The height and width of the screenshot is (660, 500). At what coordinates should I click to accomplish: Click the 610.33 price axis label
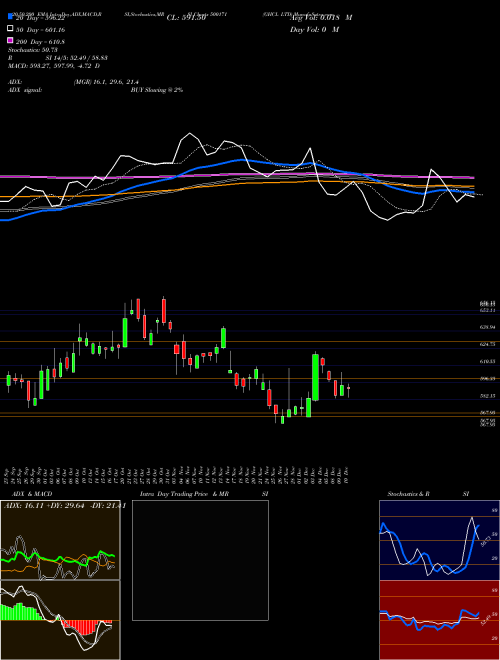click(487, 361)
